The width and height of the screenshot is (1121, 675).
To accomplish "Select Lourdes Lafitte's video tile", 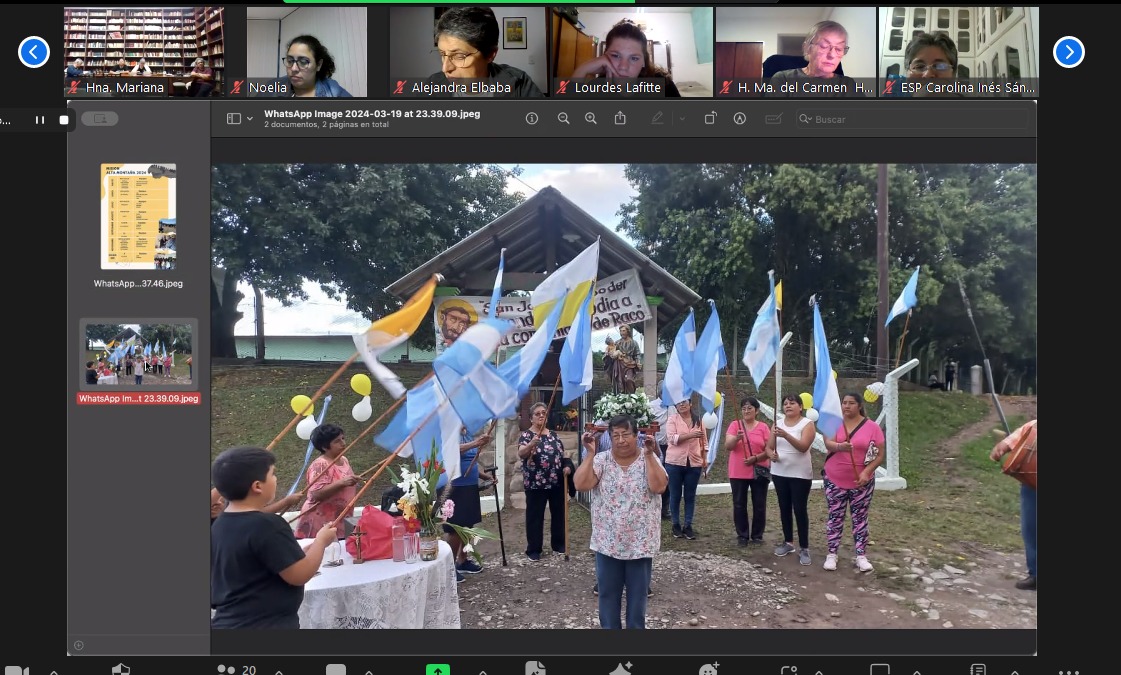I will point(632,52).
